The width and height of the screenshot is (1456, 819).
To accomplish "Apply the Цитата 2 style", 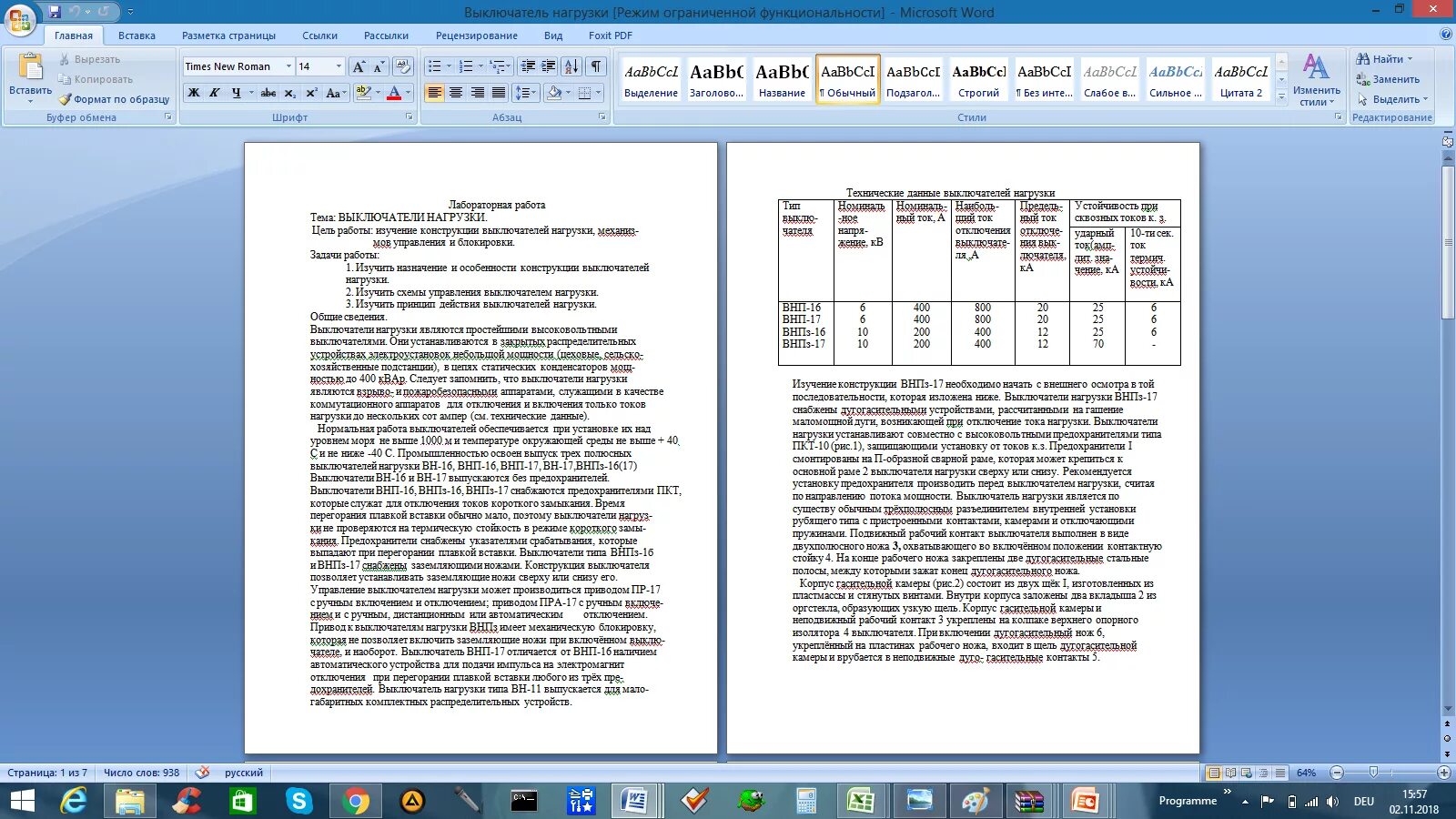I will point(1240,79).
